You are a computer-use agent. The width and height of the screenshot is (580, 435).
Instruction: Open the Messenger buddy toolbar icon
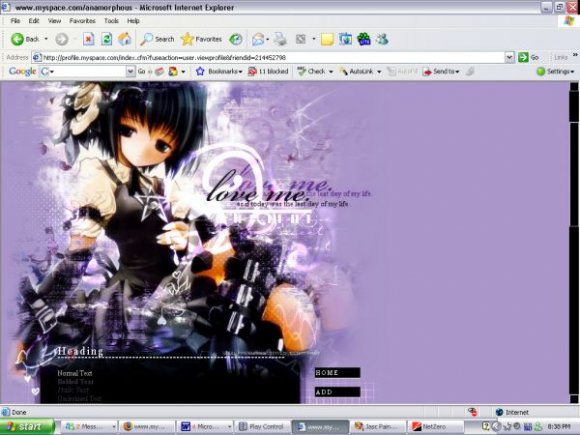(x=382, y=39)
